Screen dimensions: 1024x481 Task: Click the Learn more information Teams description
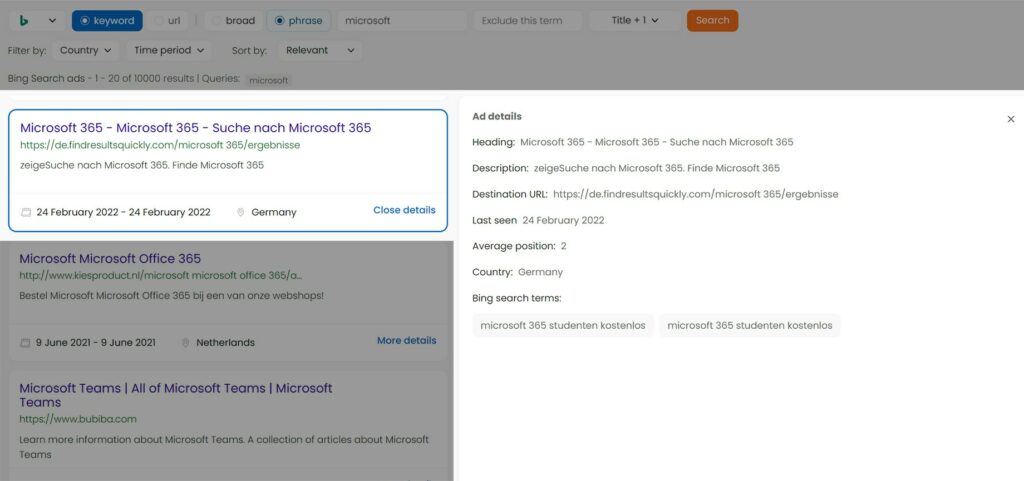(x=224, y=447)
